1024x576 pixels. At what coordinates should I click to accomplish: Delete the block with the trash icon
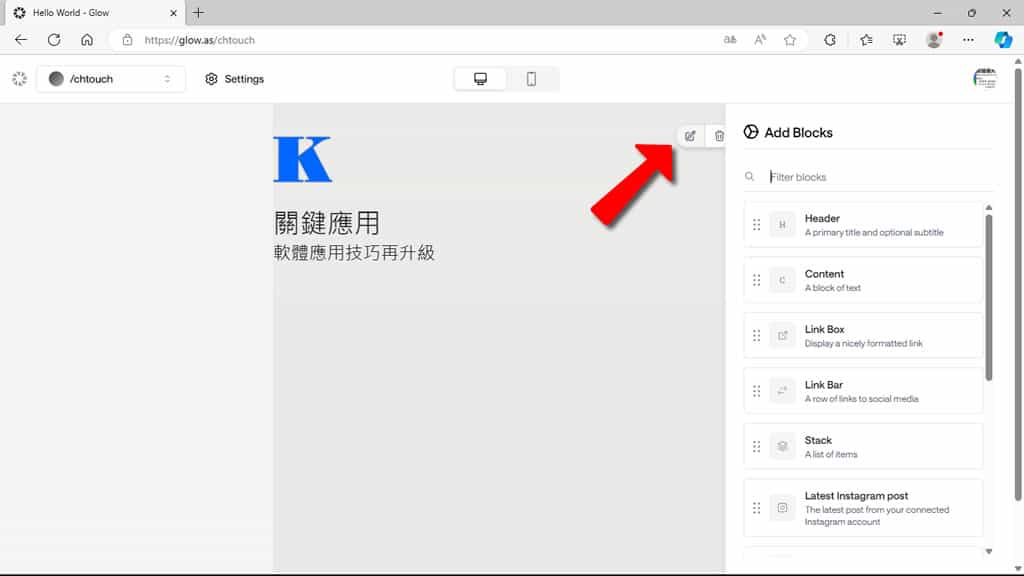point(718,136)
